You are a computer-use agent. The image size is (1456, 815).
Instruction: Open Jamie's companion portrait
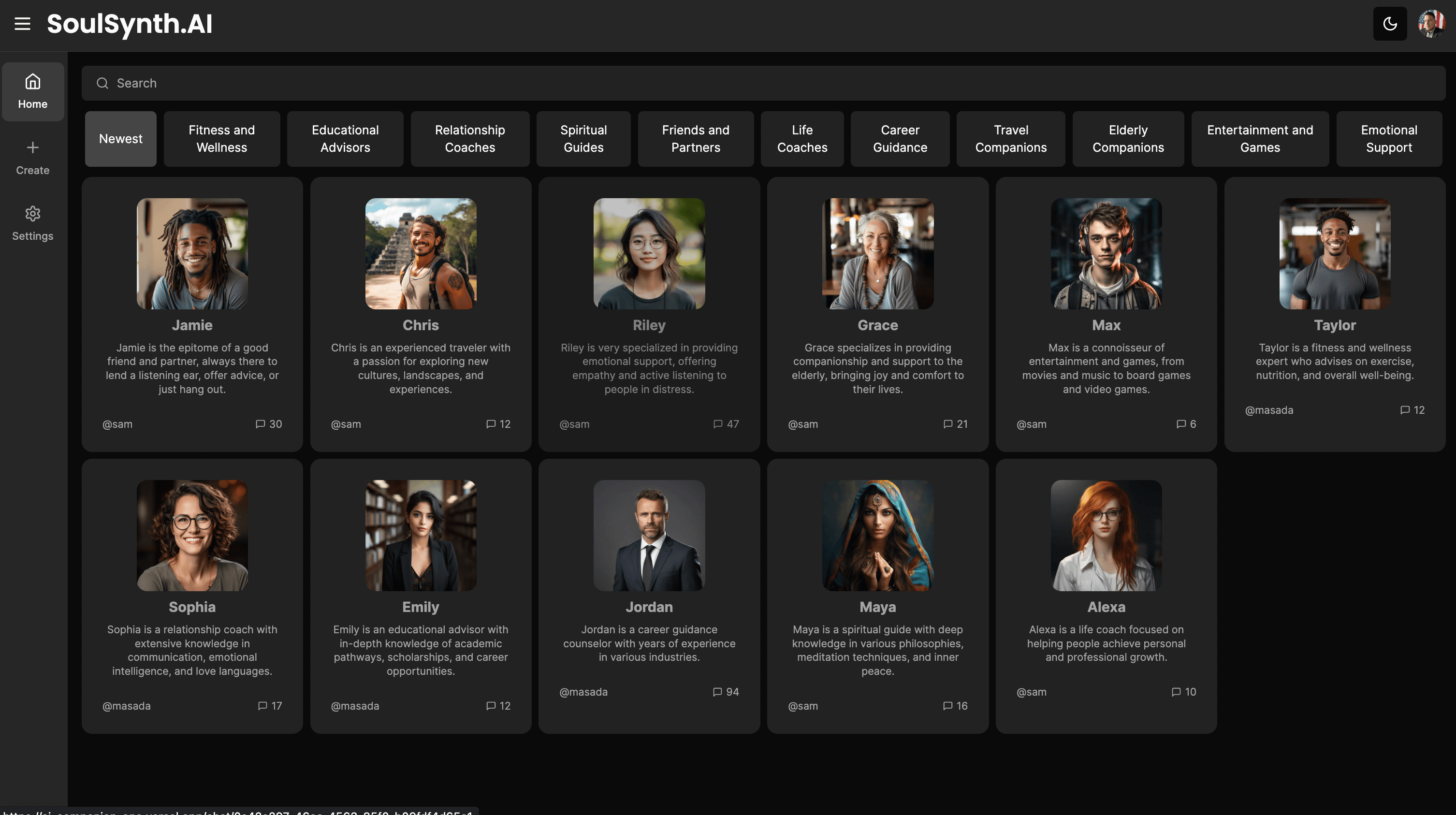click(192, 254)
